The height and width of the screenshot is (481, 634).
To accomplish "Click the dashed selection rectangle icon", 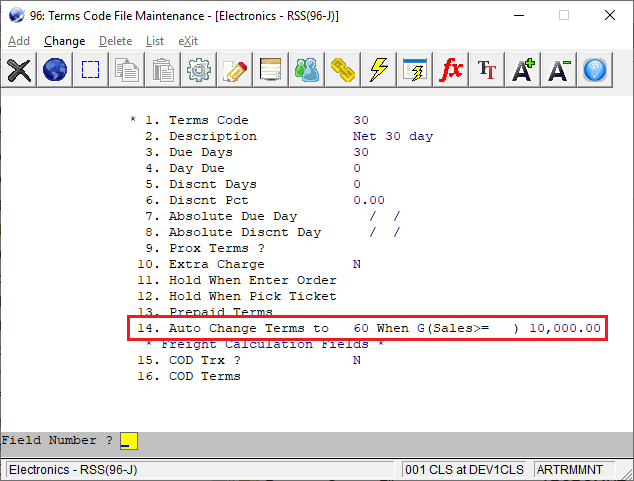I will click(x=91, y=70).
